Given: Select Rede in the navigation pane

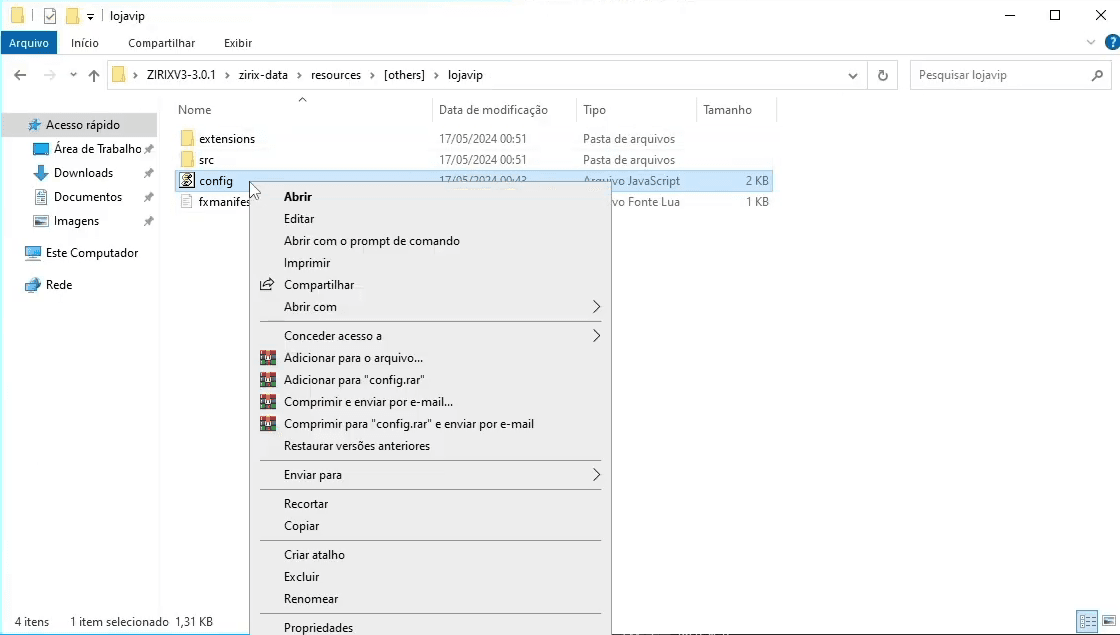Looking at the screenshot, I should pos(59,285).
